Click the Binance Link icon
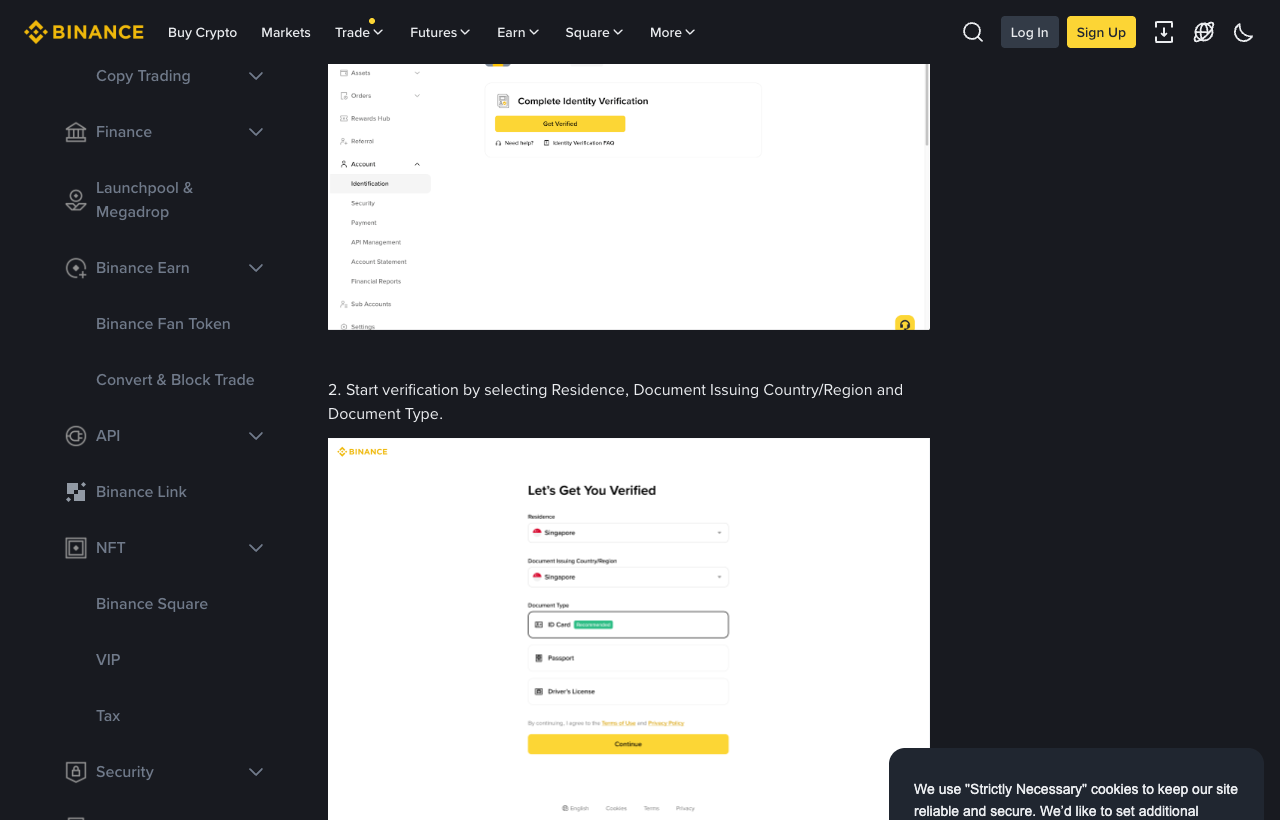This screenshot has height=820, width=1280. point(76,492)
